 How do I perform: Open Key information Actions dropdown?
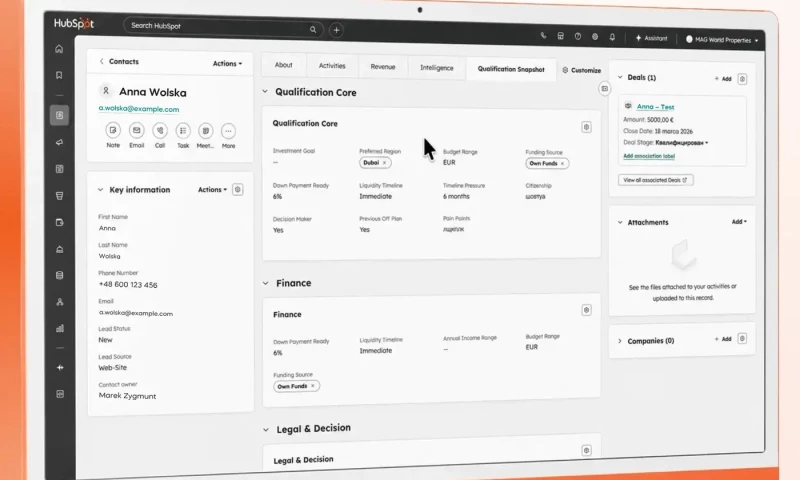point(212,190)
